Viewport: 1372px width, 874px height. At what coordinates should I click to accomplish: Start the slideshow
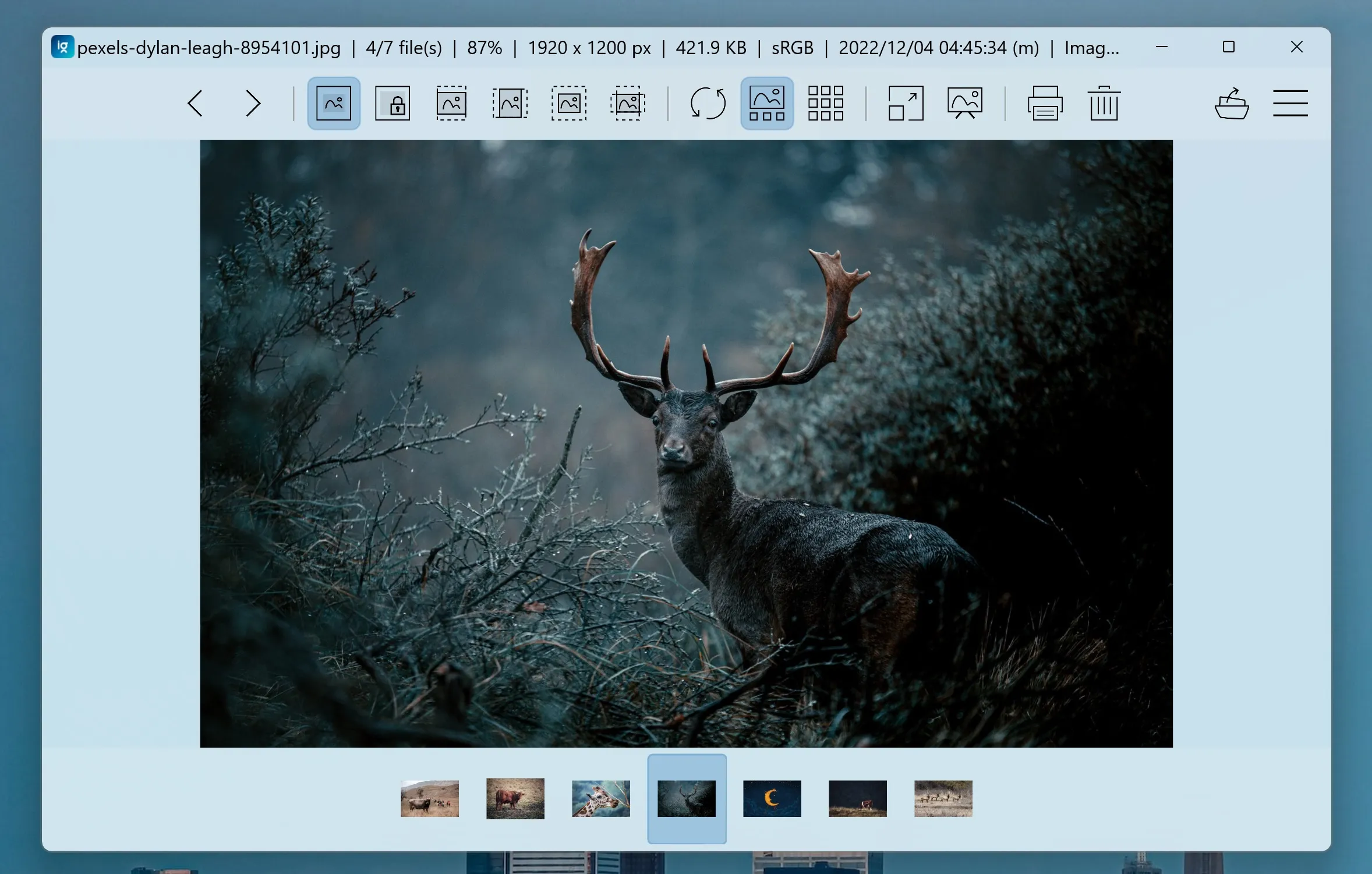click(x=965, y=104)
